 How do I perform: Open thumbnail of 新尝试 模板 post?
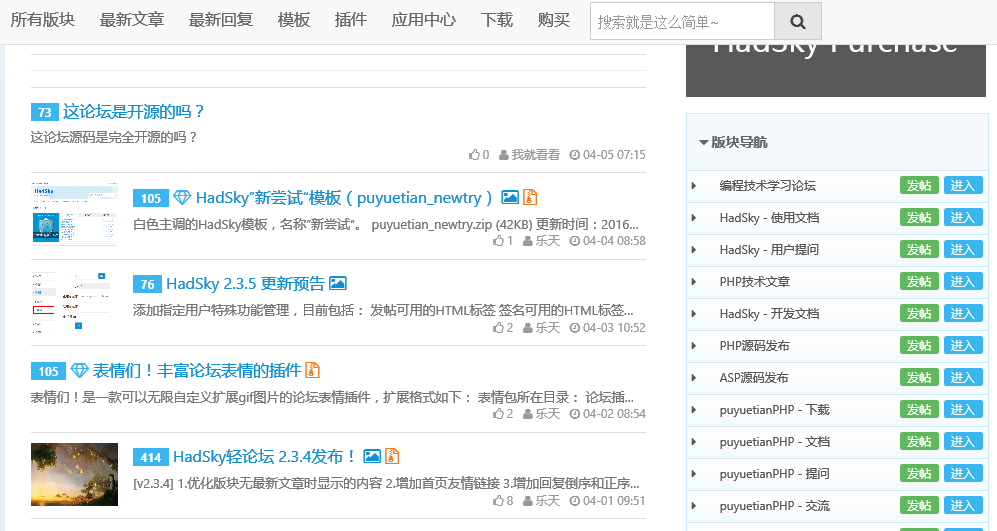74,214
